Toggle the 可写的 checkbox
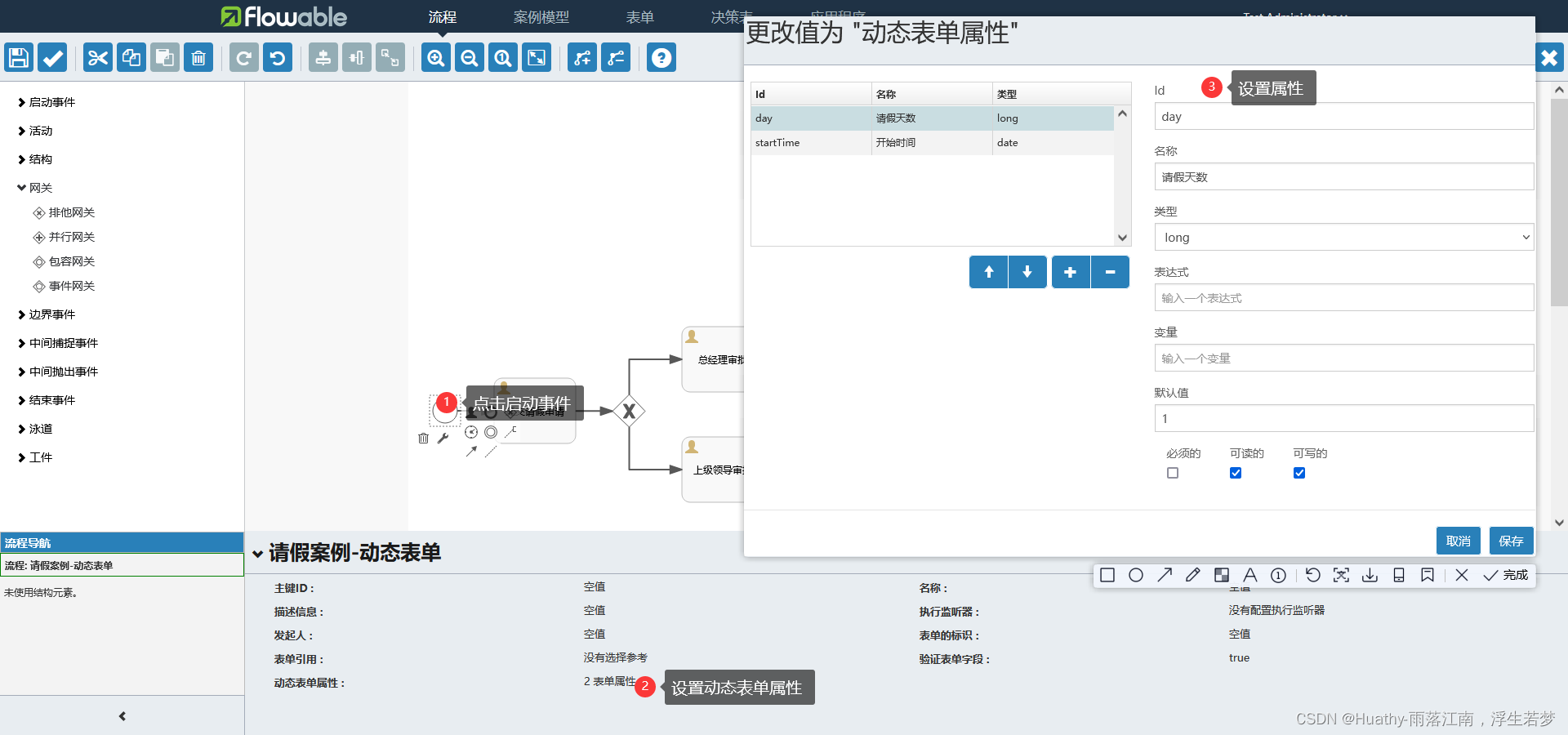The width and height of the screenshot is (1568, 735). pos(1299,473)
